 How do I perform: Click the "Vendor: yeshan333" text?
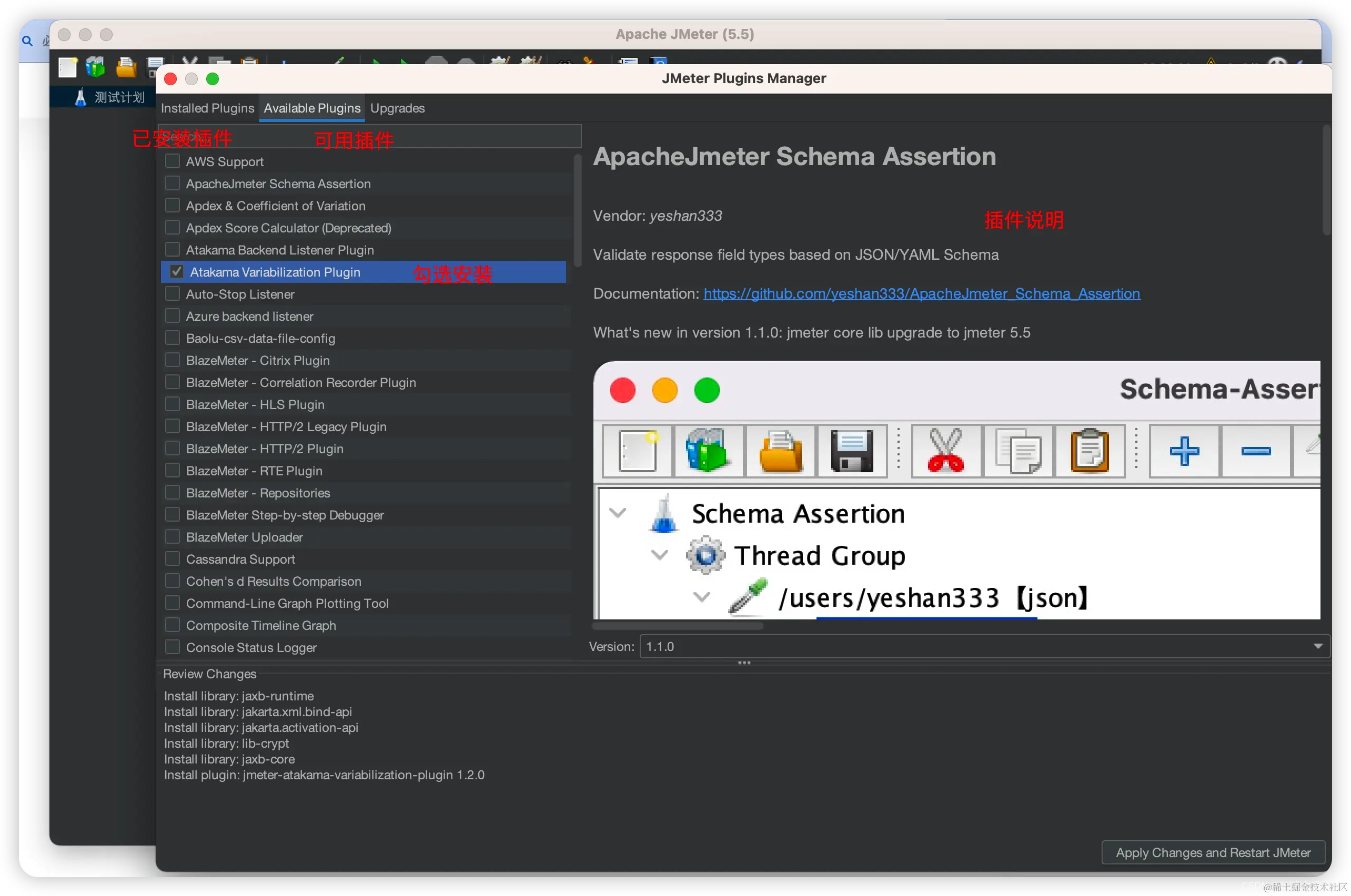click(657, 216)
